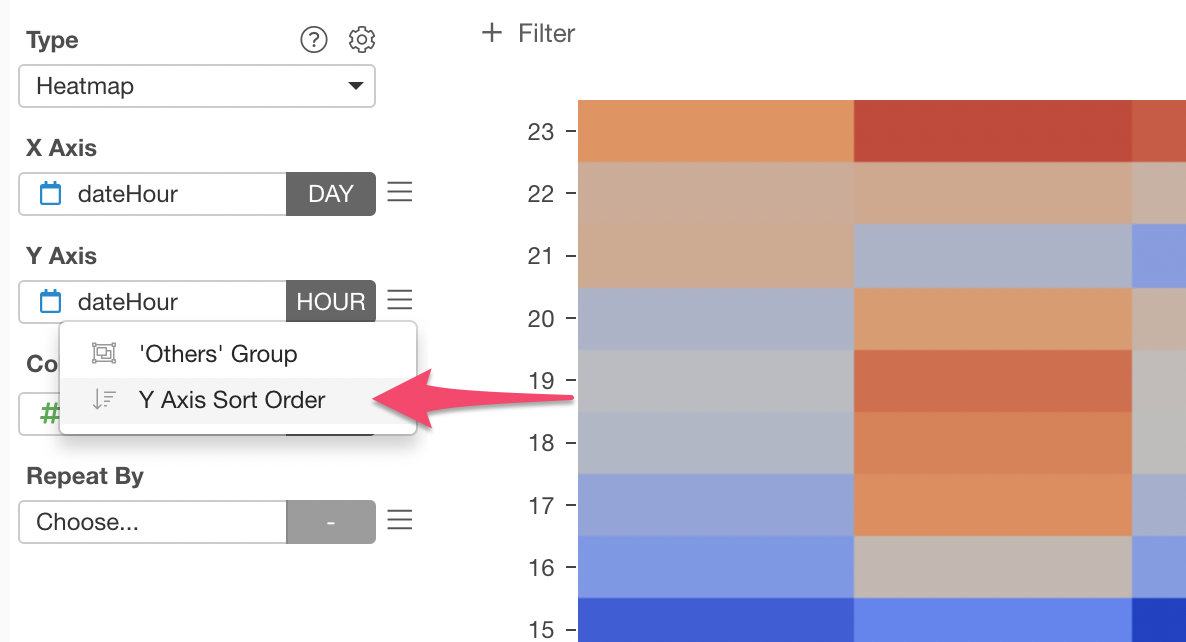
Task: Change the DAY date unit on X Axis
Action: click(x=331, y=194)
